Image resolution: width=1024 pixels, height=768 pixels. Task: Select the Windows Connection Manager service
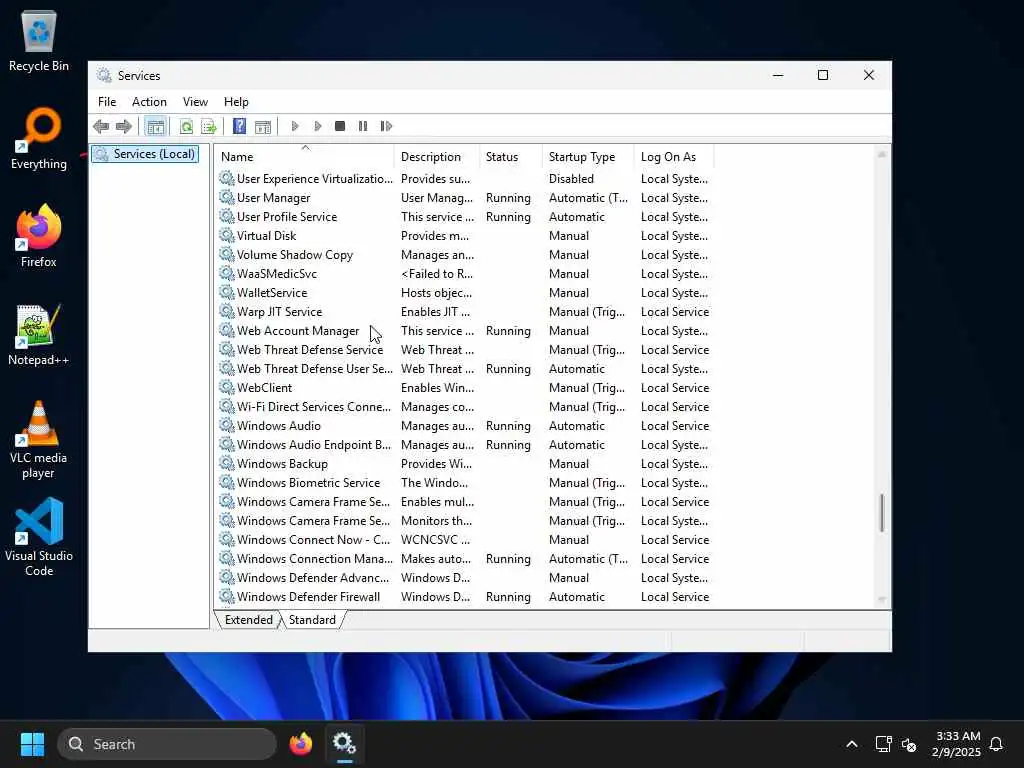[464, 559]
